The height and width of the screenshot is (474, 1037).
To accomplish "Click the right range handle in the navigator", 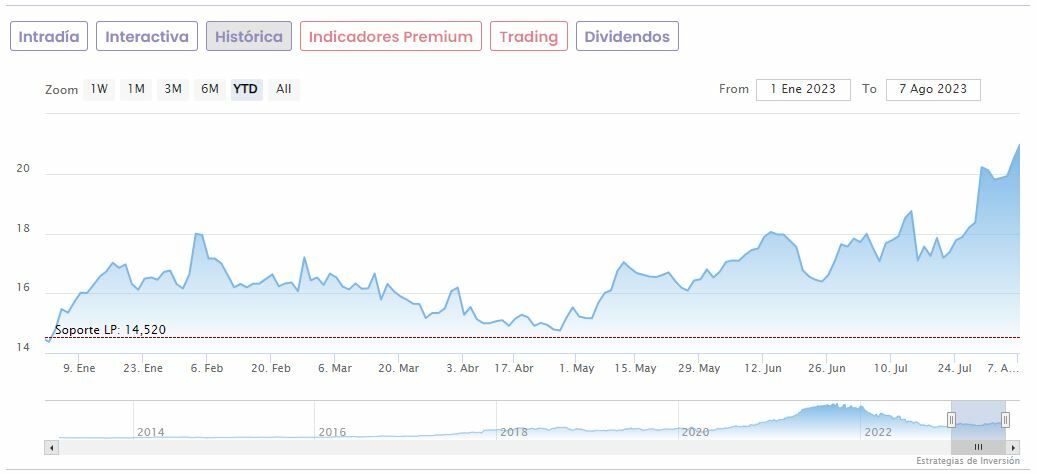I will click(x=1005, y=420).
